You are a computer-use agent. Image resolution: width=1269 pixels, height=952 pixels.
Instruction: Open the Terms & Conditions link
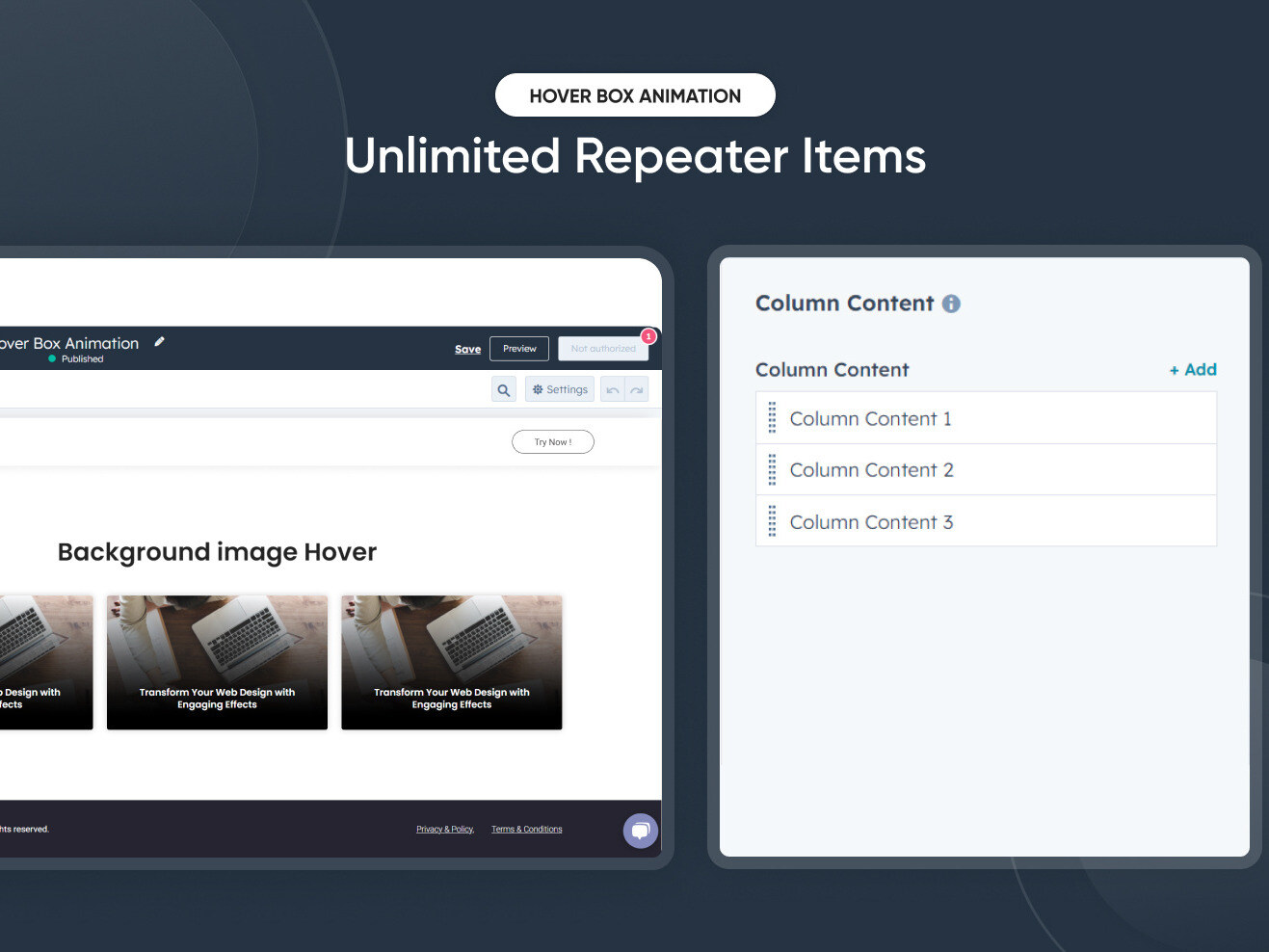pos(526,829)
